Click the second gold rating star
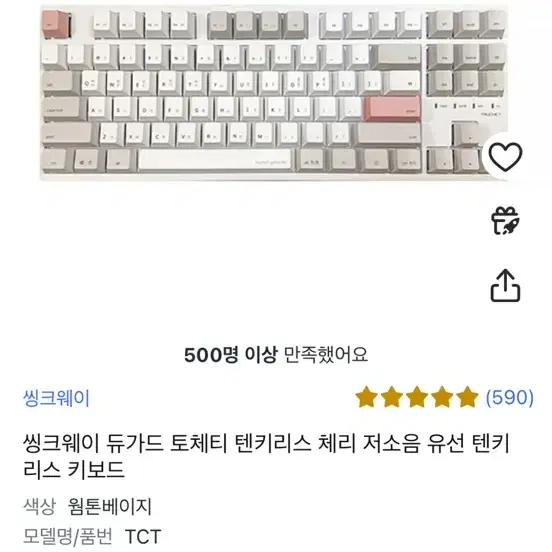The image size is (552, 552). click(391, 397)
